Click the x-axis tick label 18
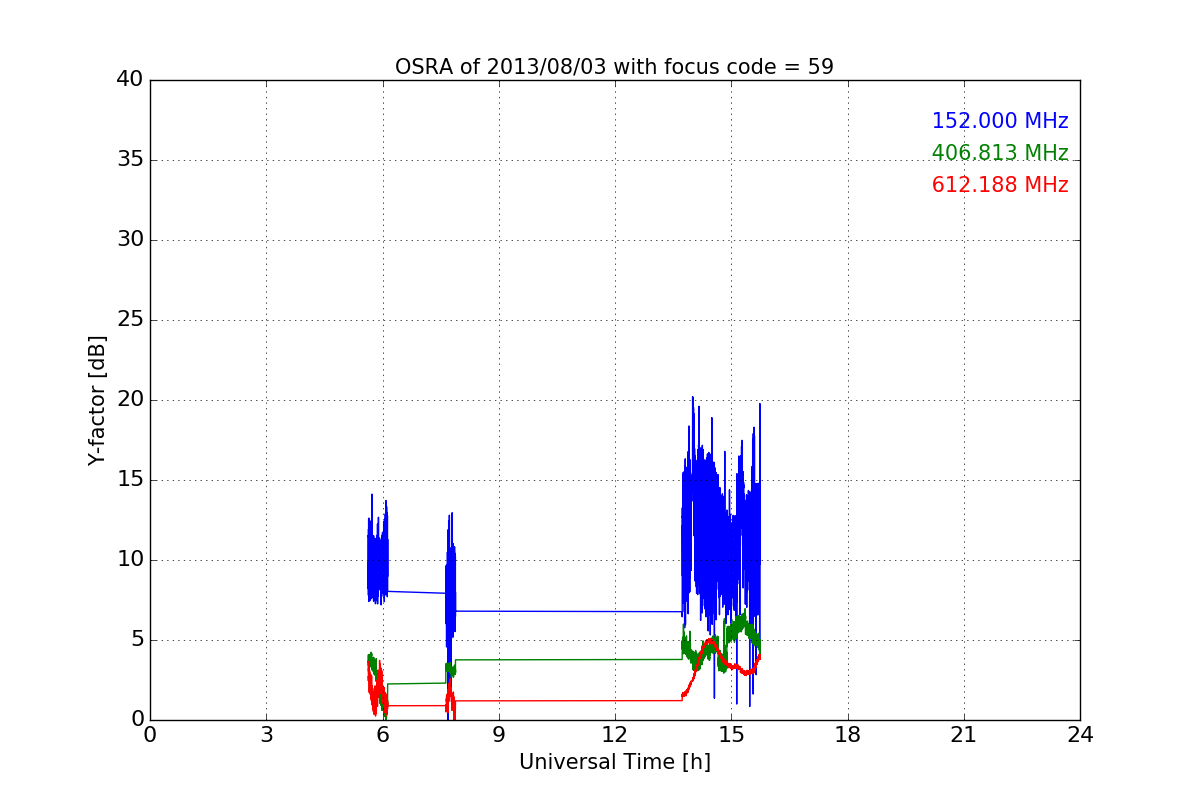This screenshot has height=800, width=1200. coord(847,735)
